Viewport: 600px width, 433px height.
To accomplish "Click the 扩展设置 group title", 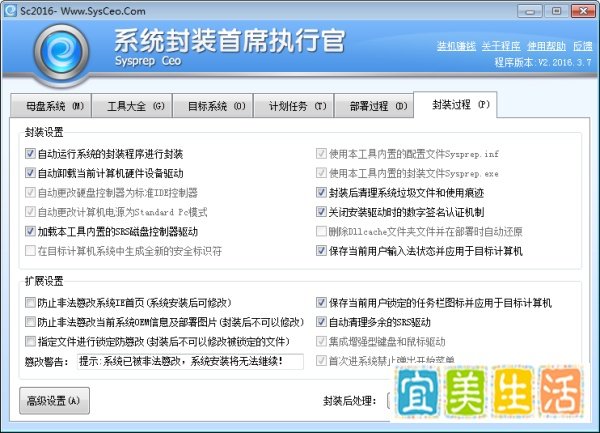I will (44, 281).
